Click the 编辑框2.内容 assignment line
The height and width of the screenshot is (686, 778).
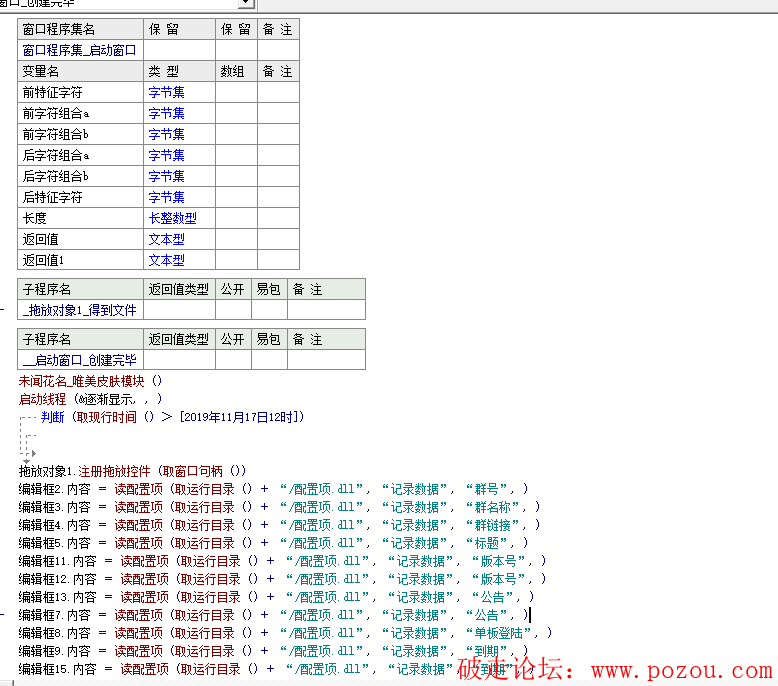pyautogui.click(x=270, y=489)
